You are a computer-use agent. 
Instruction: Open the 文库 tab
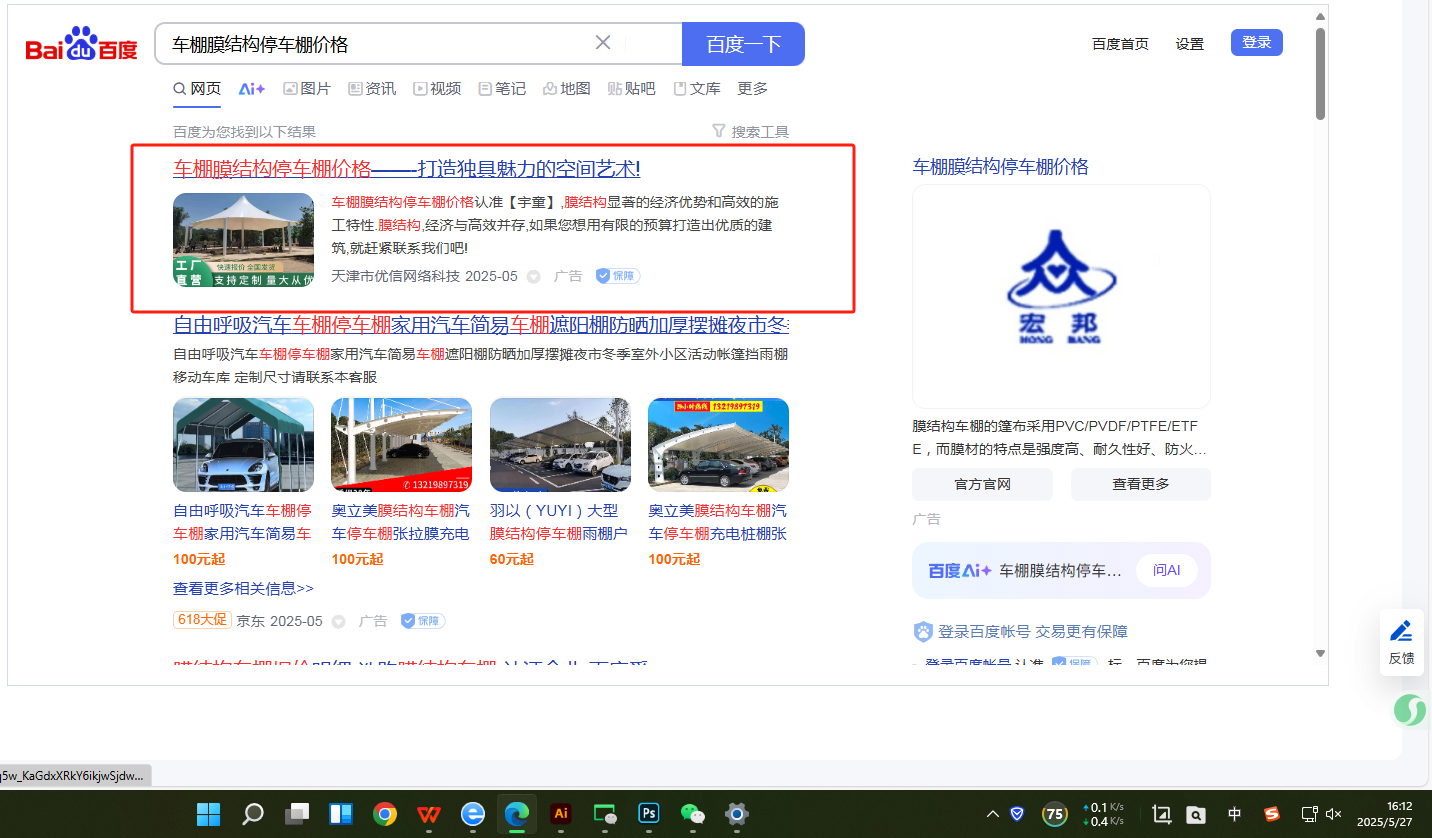tap(697, 89)
